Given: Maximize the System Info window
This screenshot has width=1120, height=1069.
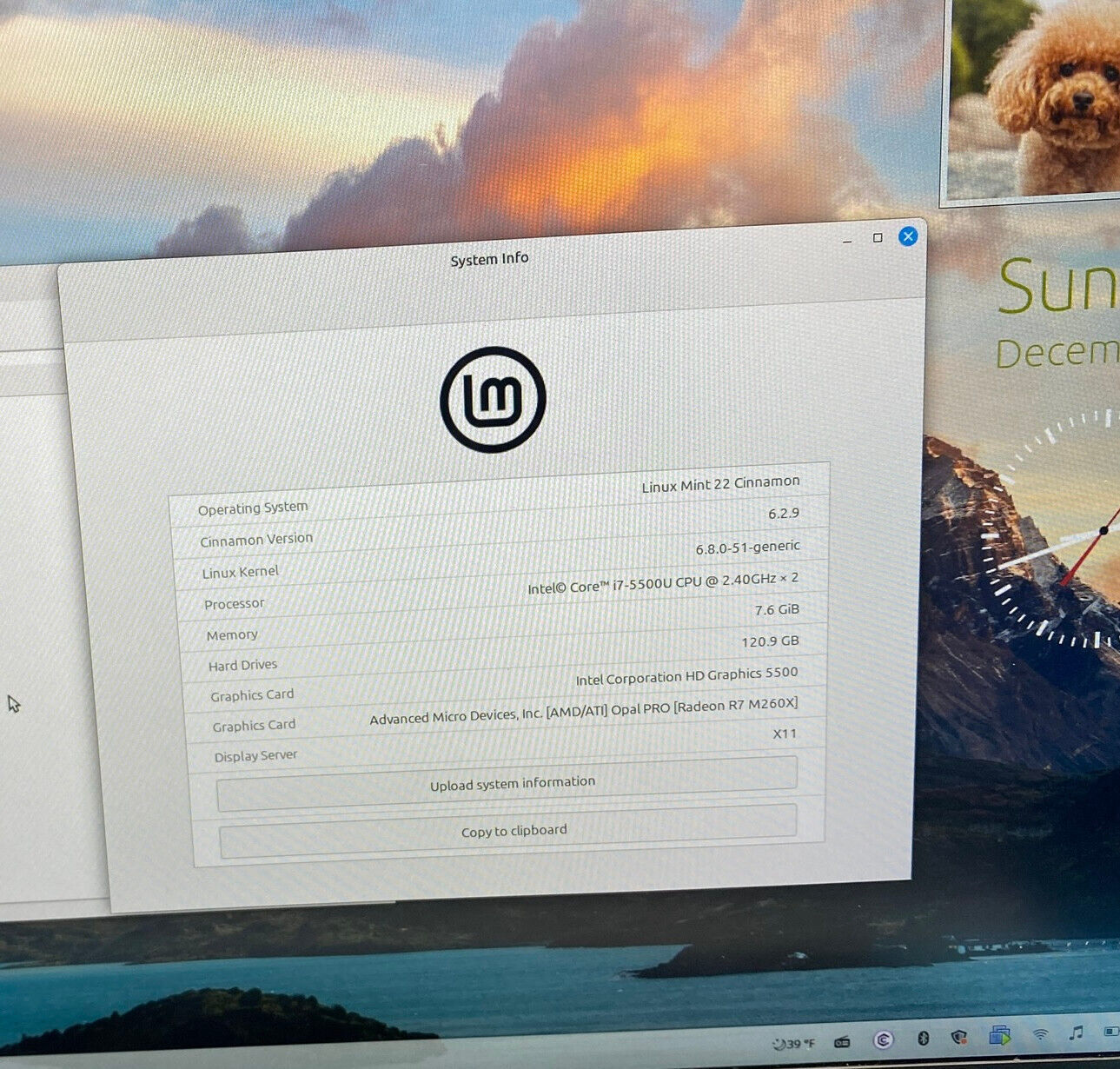Looking at the screenshot, I should pyautogui.click(x=878, y=237).
